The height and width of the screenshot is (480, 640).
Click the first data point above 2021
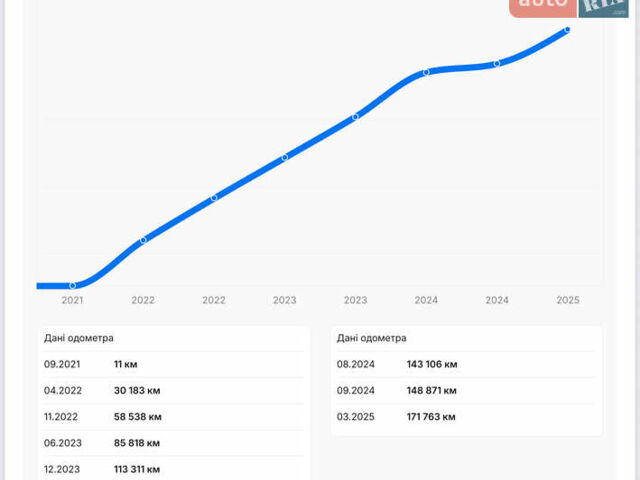coord(72,286)
